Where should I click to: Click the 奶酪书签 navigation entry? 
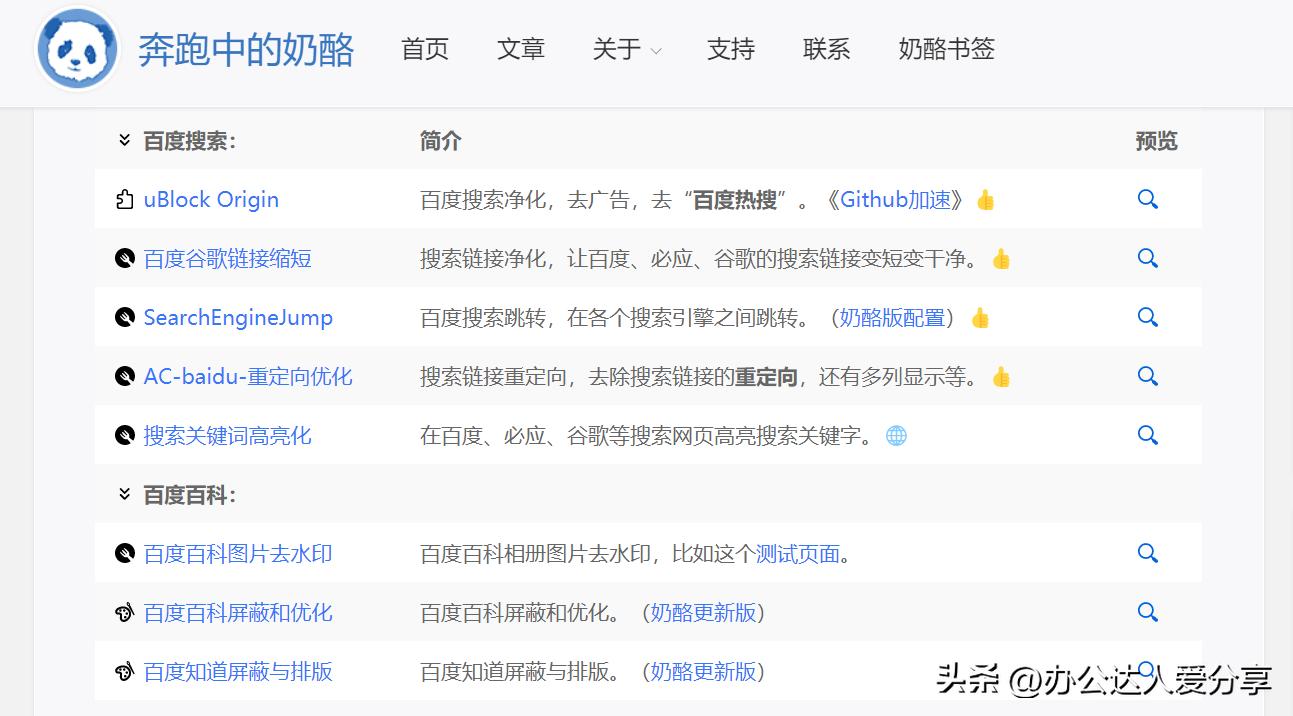point(945,49)
